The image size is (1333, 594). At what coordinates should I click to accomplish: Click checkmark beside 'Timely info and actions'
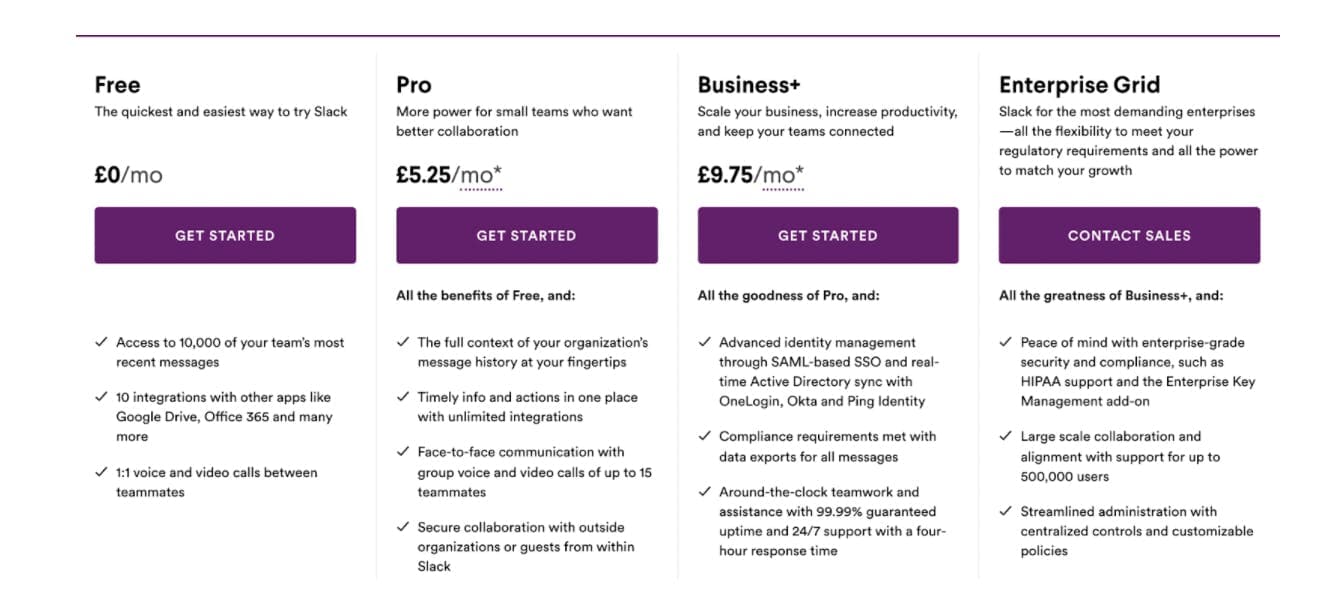[403, 397]
